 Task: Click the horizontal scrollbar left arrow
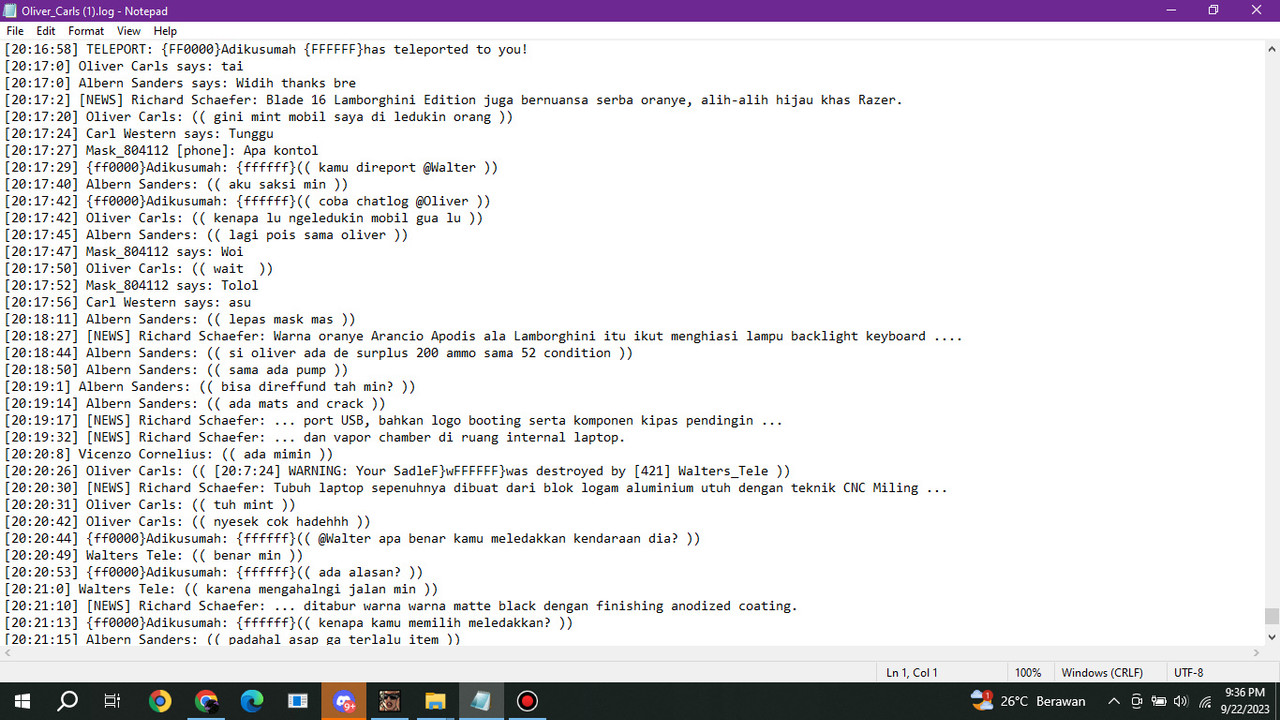click(x=8, y=653)
